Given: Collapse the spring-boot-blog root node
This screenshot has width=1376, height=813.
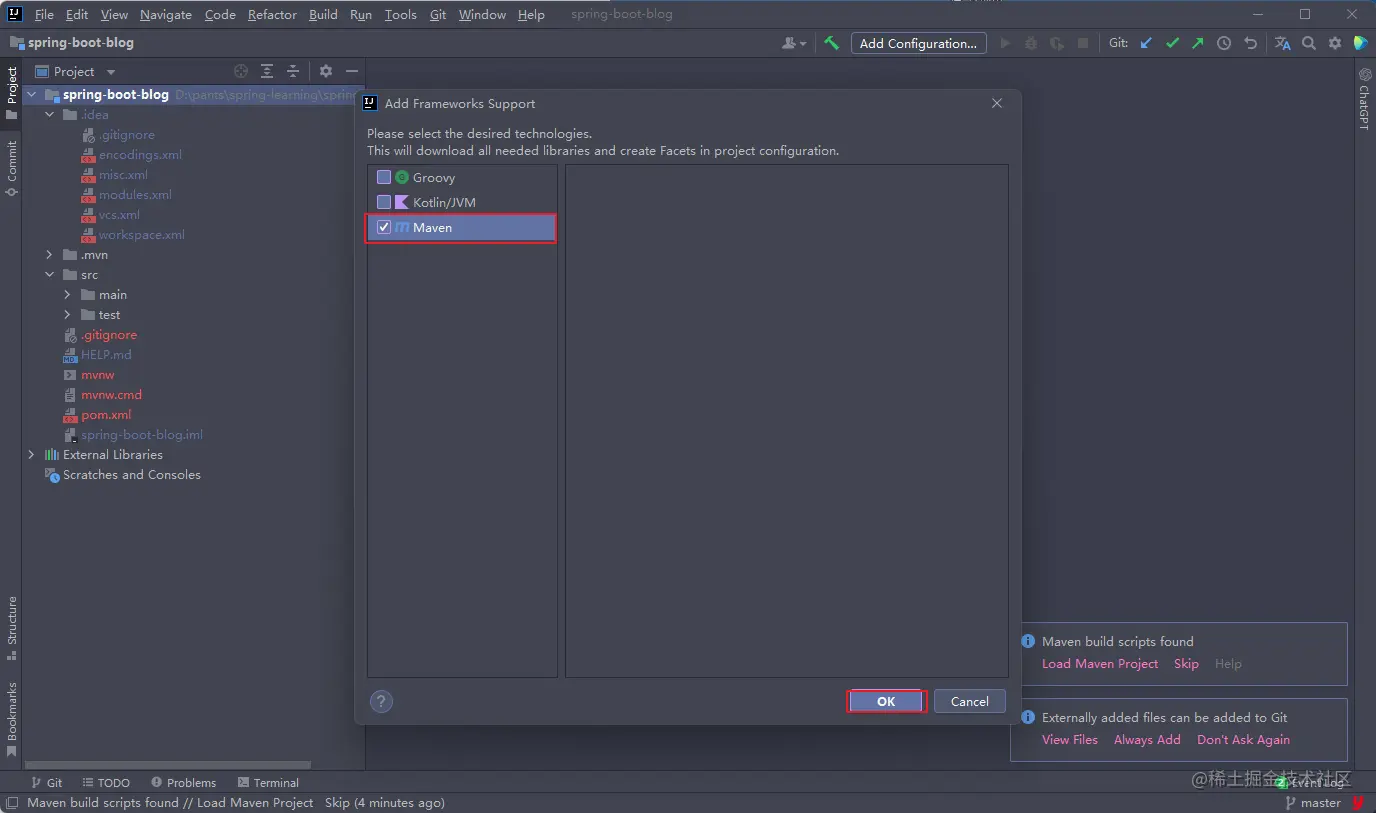Looking at the screenshot, I should tap(32, 95).
